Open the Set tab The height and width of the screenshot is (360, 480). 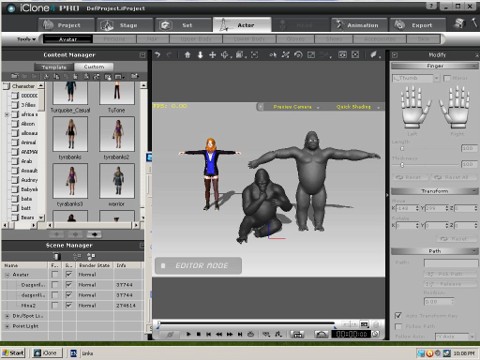tap(183, 25)
